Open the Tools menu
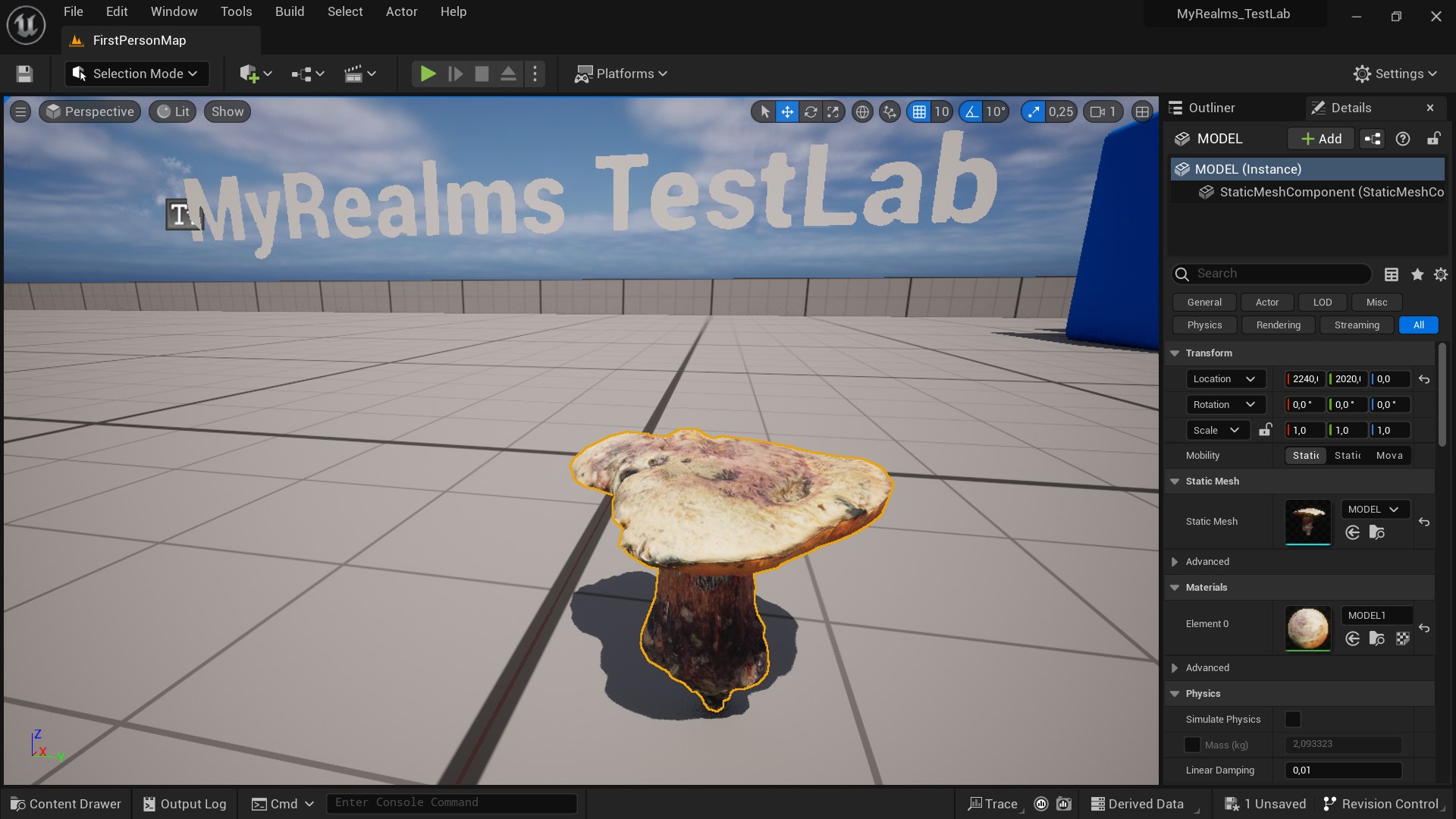This screenshot has height=819, width=1456. coord(236,11)
